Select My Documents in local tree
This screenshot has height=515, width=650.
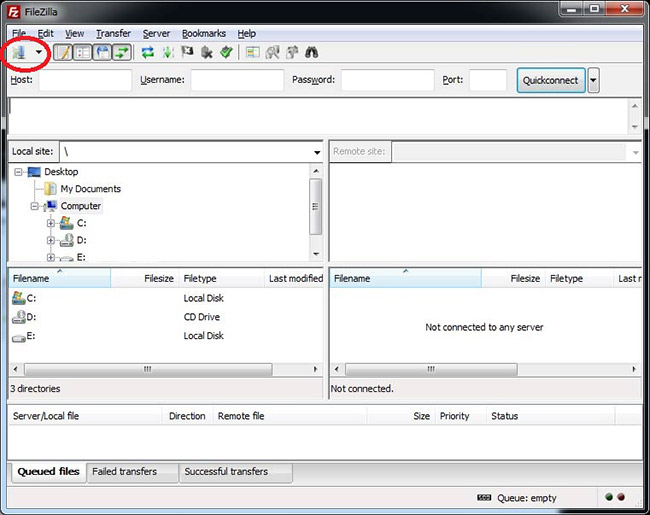pos(91,189)
